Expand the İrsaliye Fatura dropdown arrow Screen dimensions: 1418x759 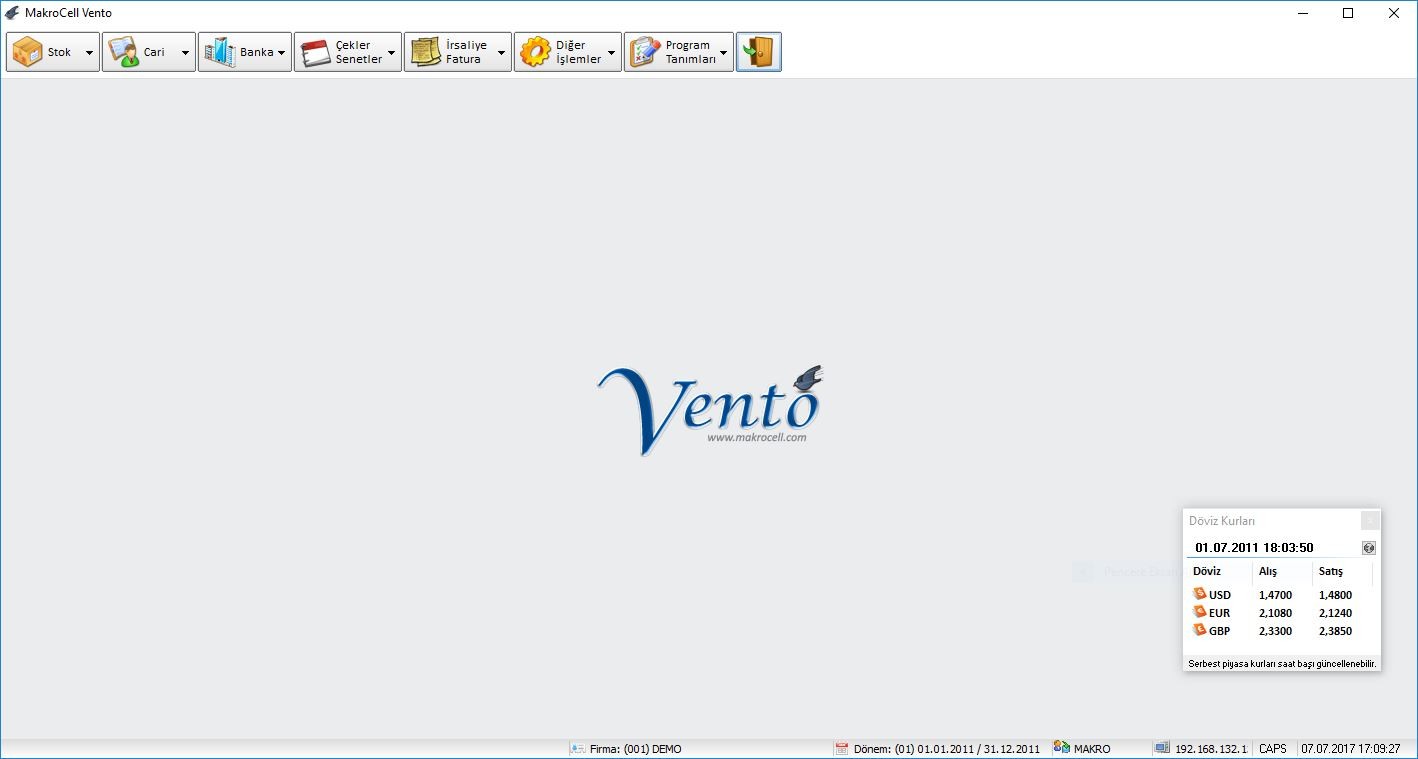tap(502, 53)
